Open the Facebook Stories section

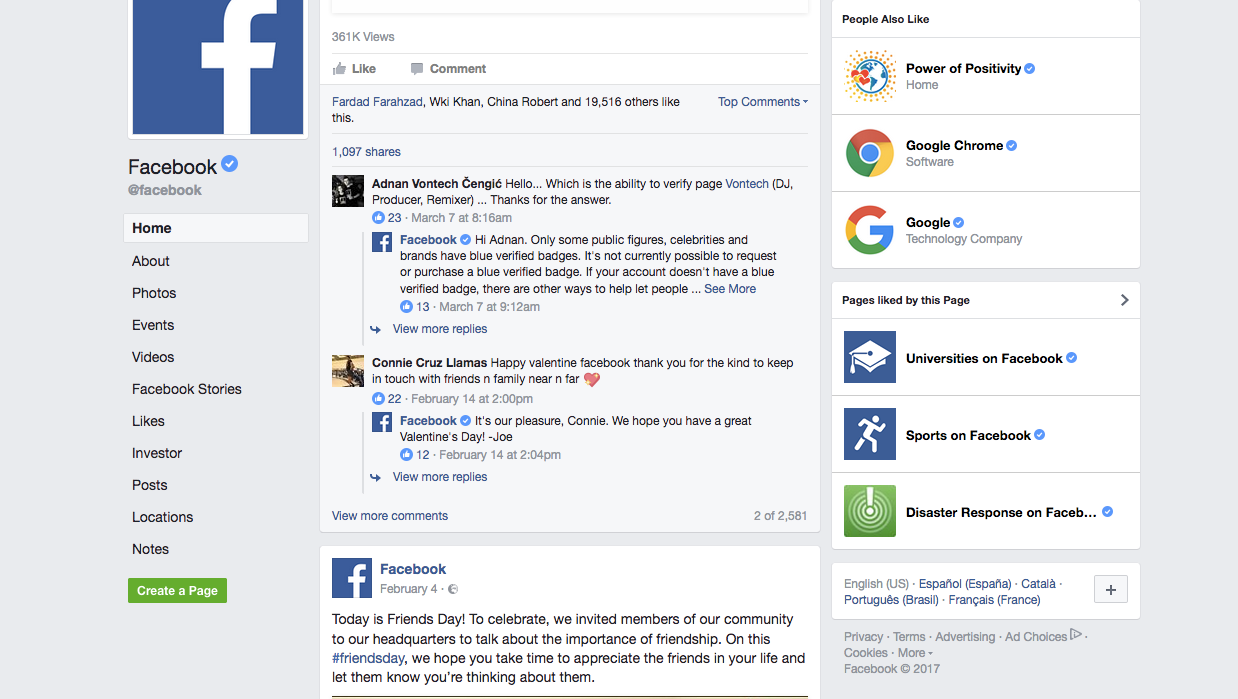(x=187, y=389)
